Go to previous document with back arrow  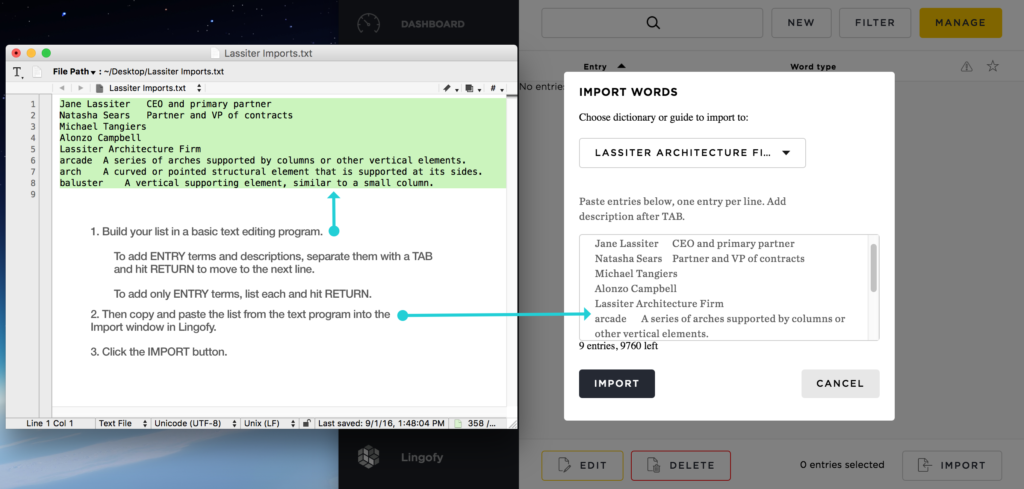(x=62, y=87)
